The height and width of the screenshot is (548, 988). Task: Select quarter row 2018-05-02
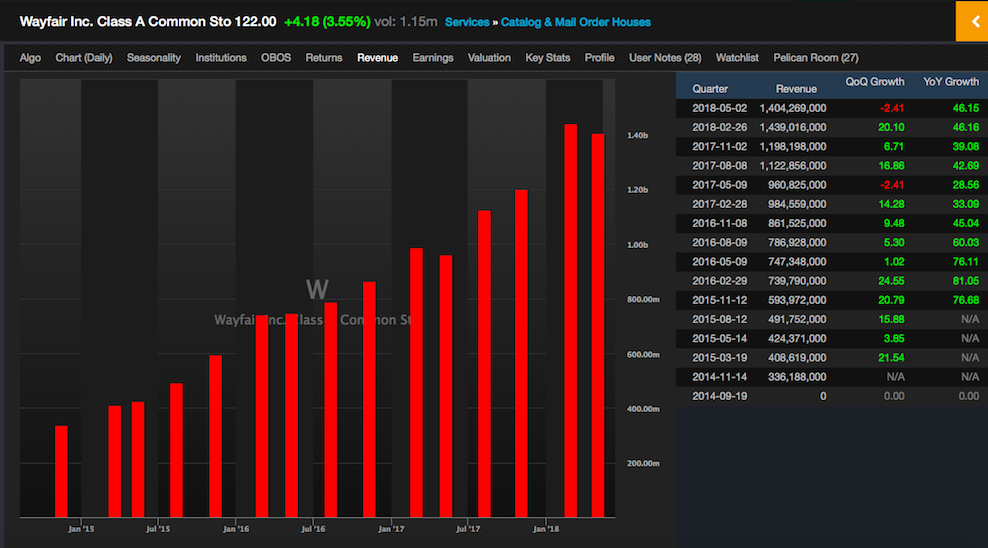point(832,108)
